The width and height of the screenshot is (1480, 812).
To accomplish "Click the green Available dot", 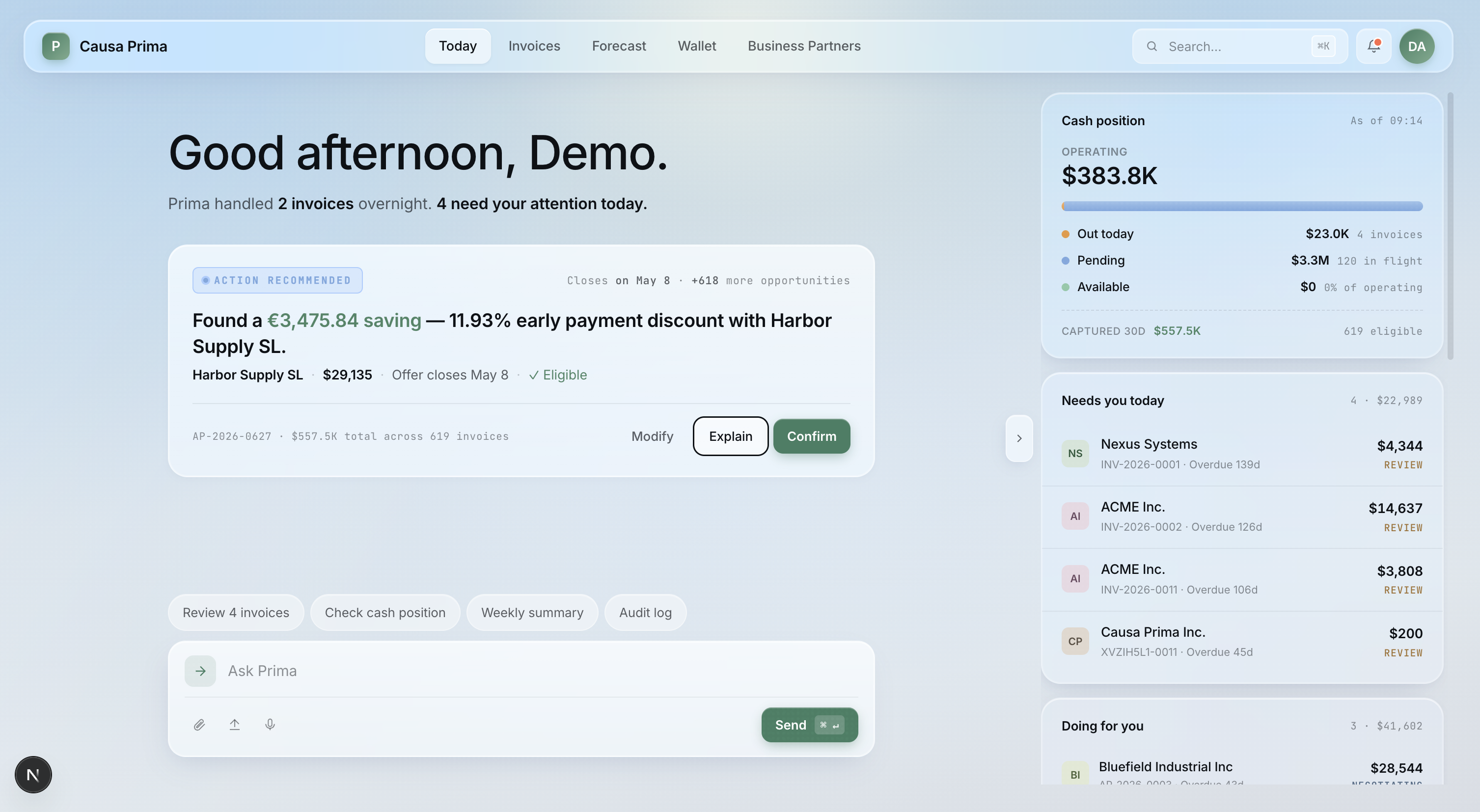I will tap(1066, 287).
